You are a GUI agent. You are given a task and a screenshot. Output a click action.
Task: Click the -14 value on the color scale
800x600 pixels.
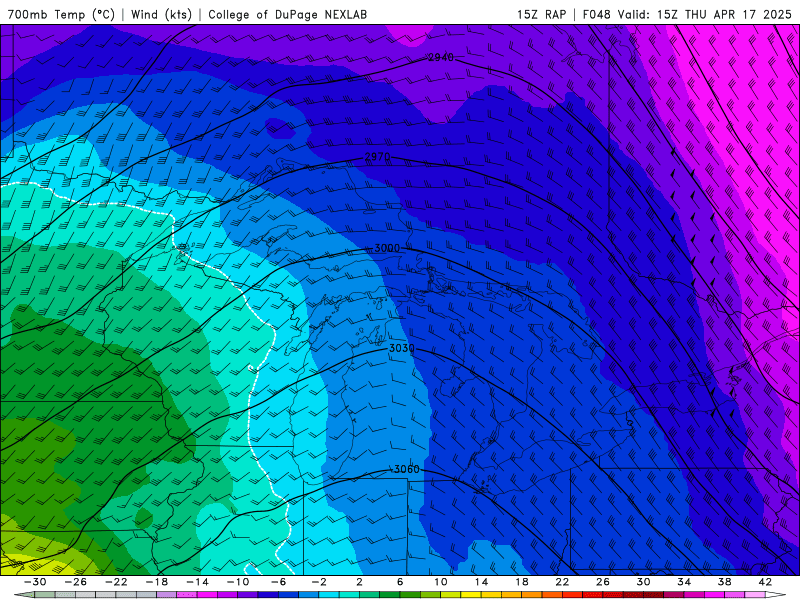(x=197, y=582)
